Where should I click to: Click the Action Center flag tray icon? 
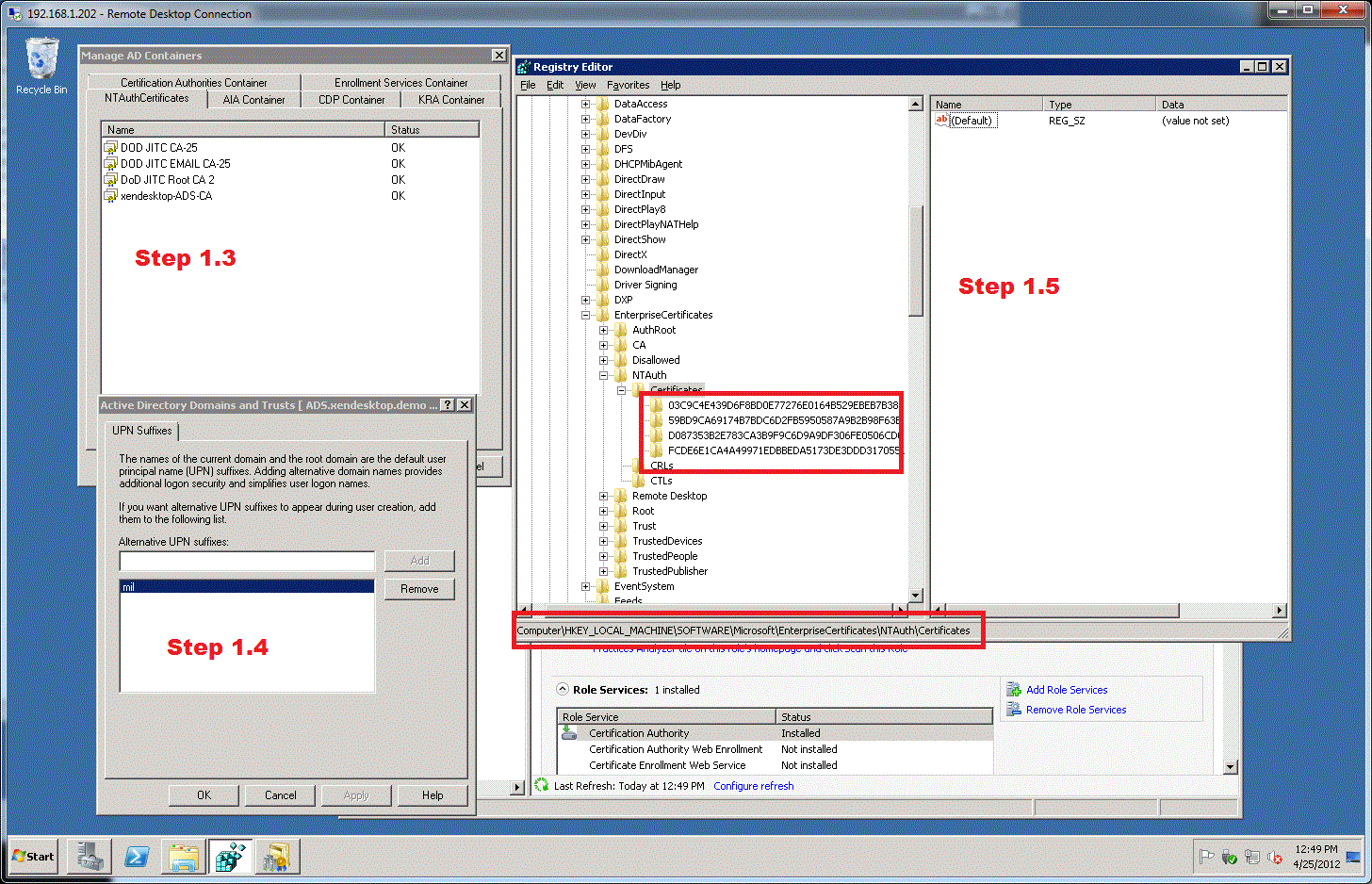(x=1206, y=857)
